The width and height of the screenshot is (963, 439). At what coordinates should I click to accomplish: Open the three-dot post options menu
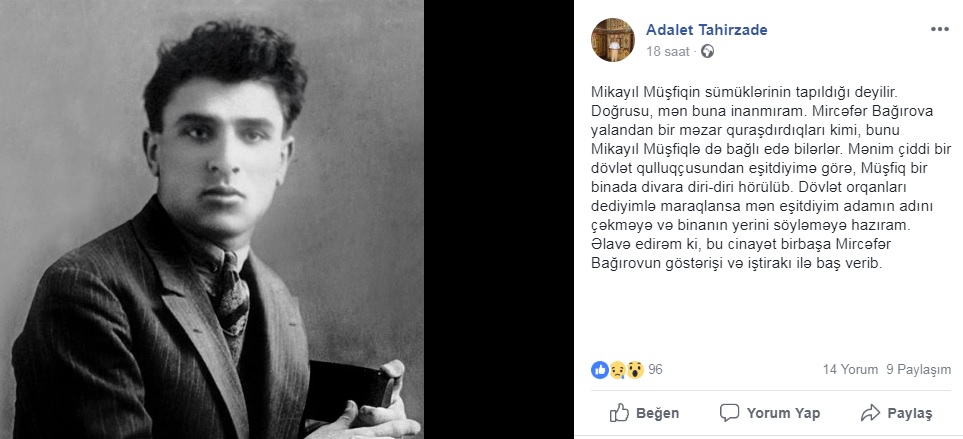(940, 29)
